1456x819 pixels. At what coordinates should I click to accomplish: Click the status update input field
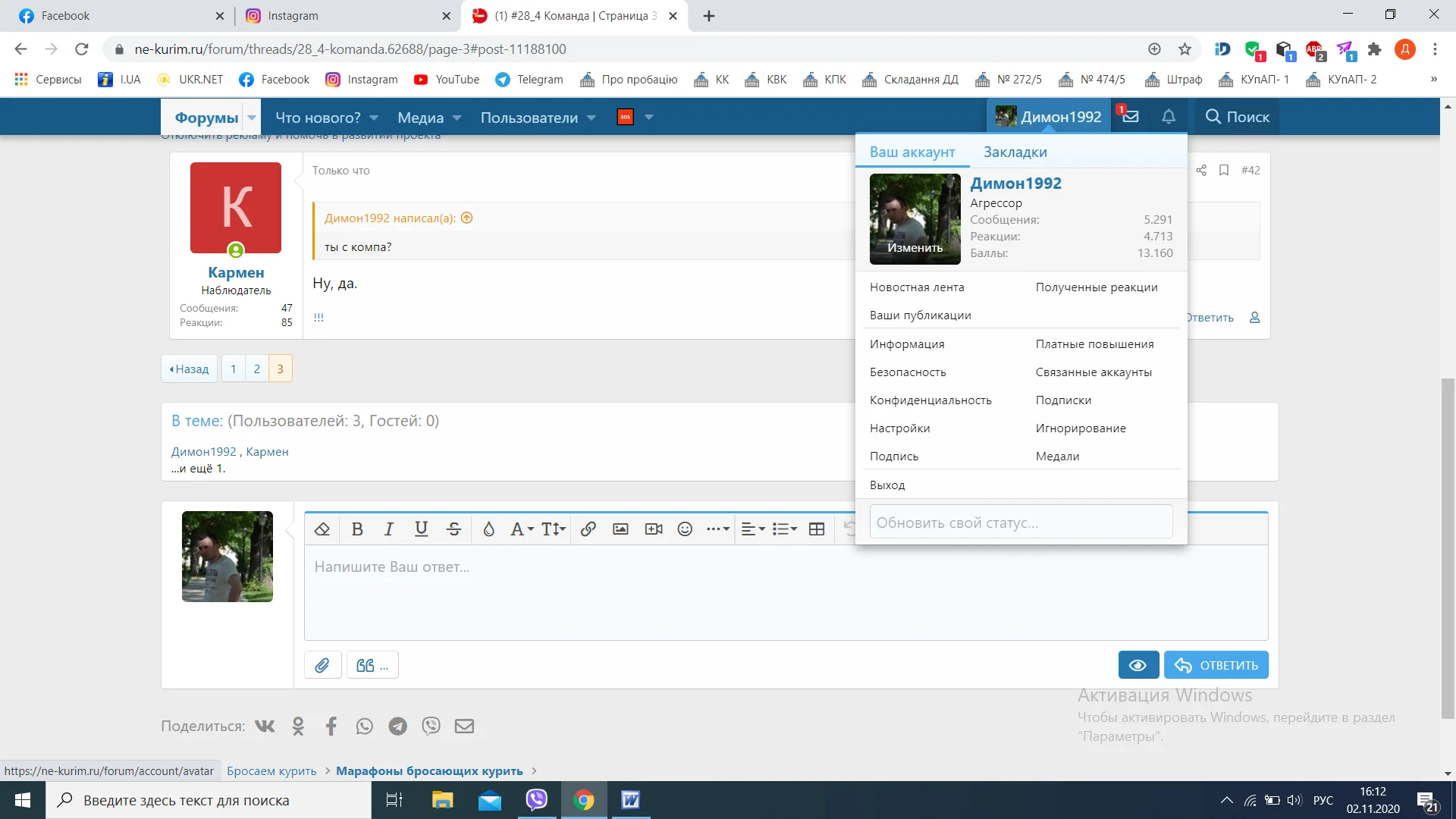1020,522
